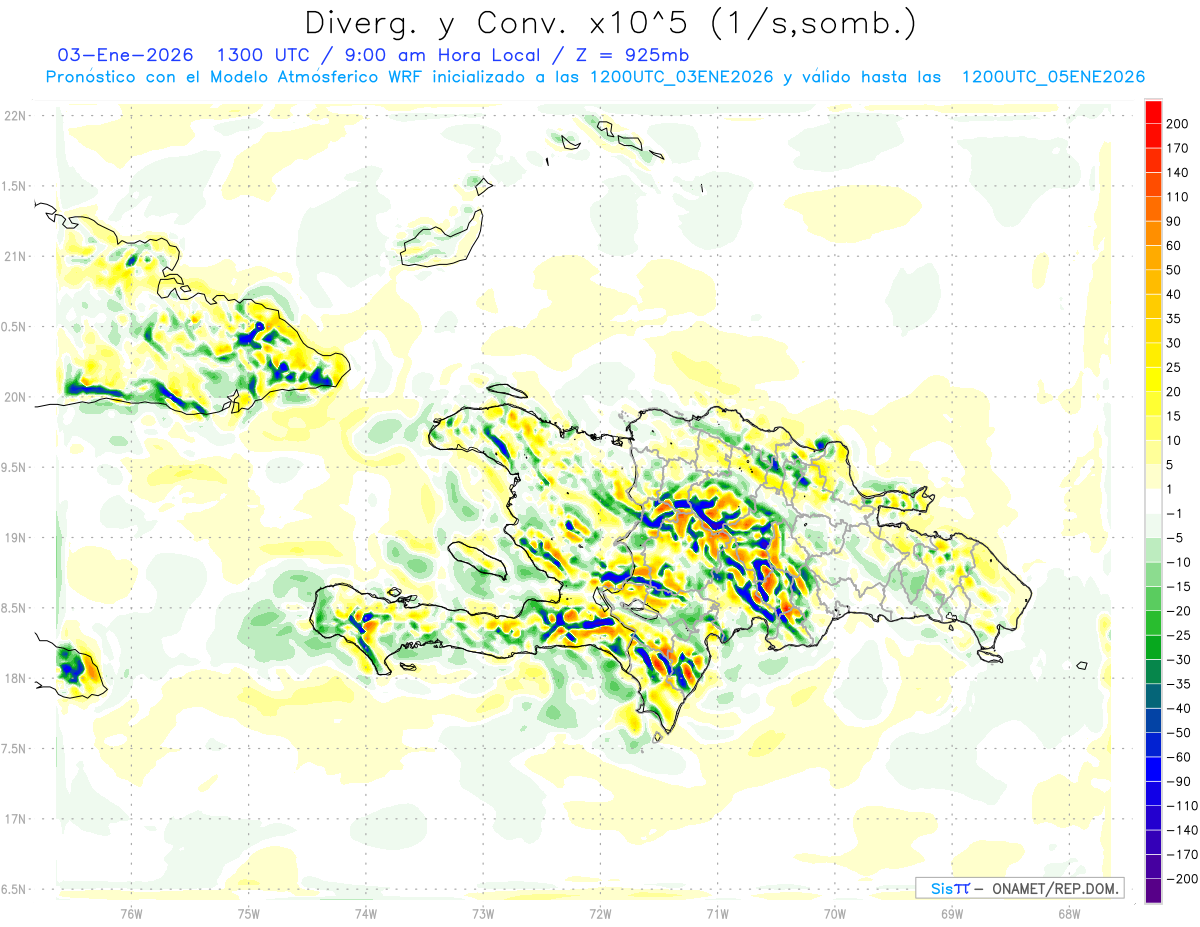Screen dimensions: 1200x927
Task: Click the orange swatch between 60 and 90
Action: coord(1153,233)
